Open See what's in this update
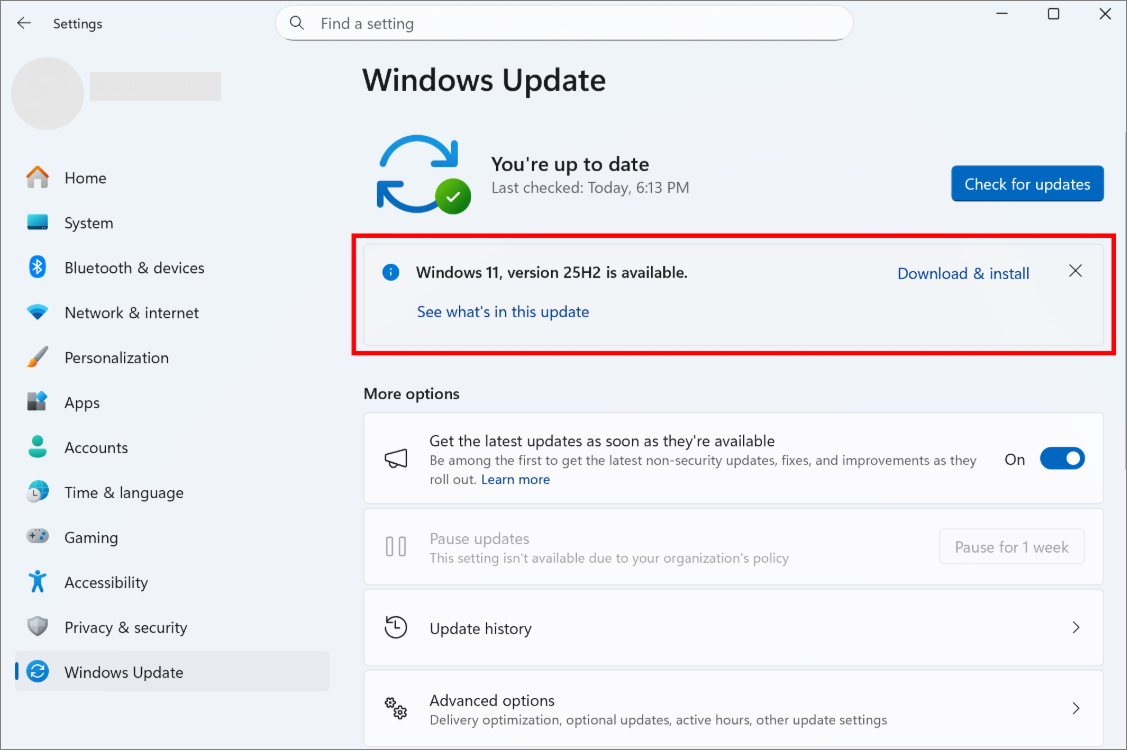1127x750 pixels. coord(503,311)
